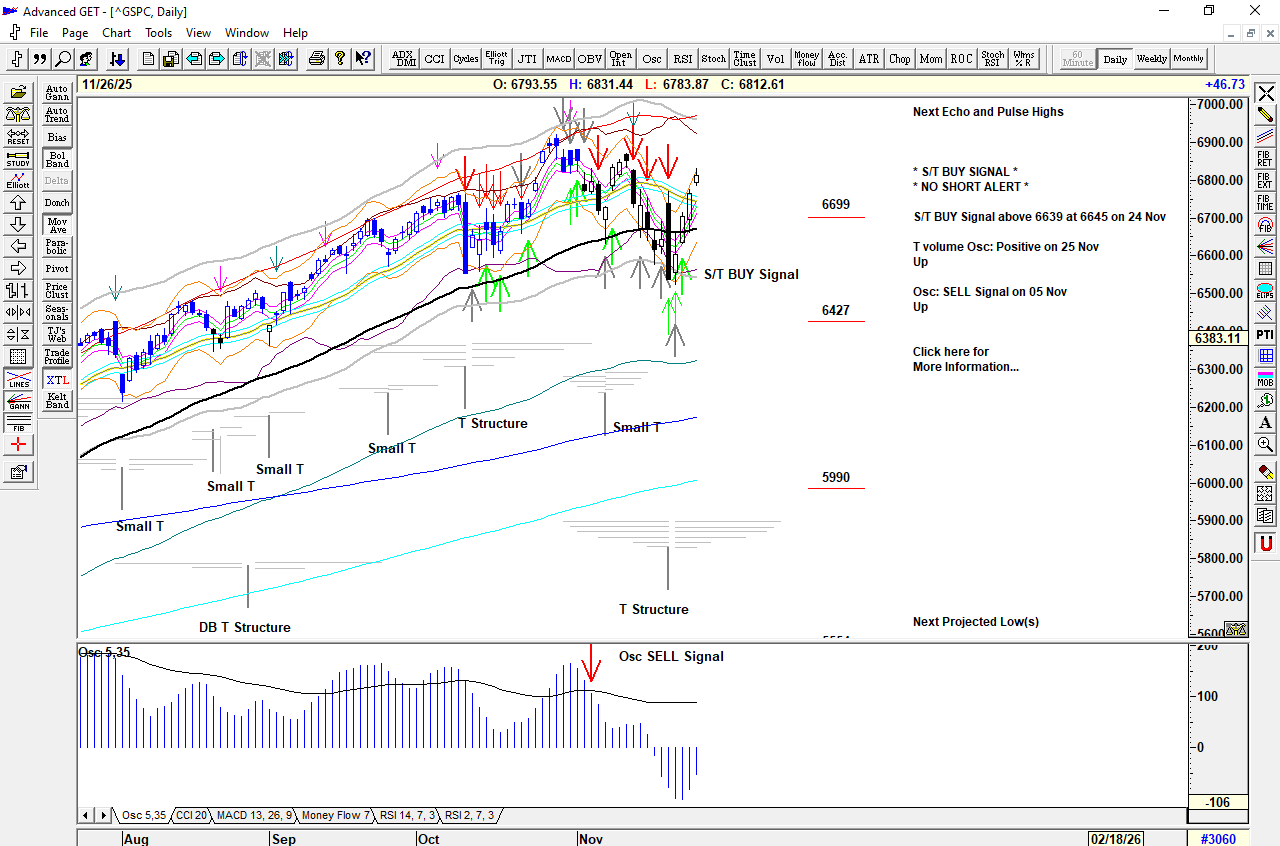Image resolution: width=1280 pixels, height=846 pixels.
Task: Switch to the MACD 13, 26, 9 tab
Action: point(254,816)
